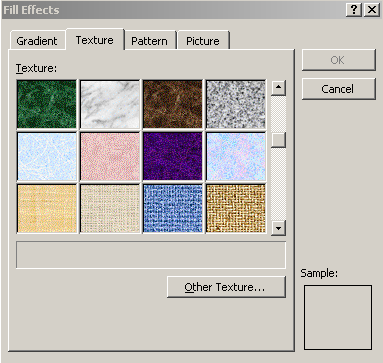
Task: Choose the white marble texture
Action: pyautogui.click(x=110, y=104)
